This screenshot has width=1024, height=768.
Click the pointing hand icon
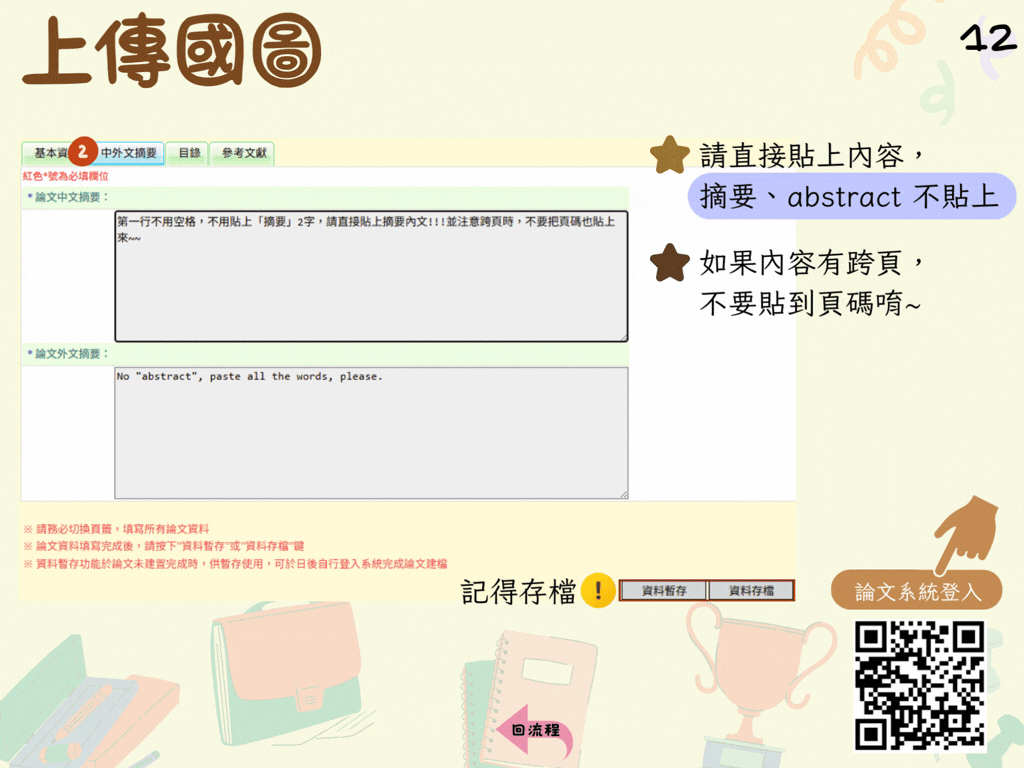pyautogui.click(x=966, y=533)
